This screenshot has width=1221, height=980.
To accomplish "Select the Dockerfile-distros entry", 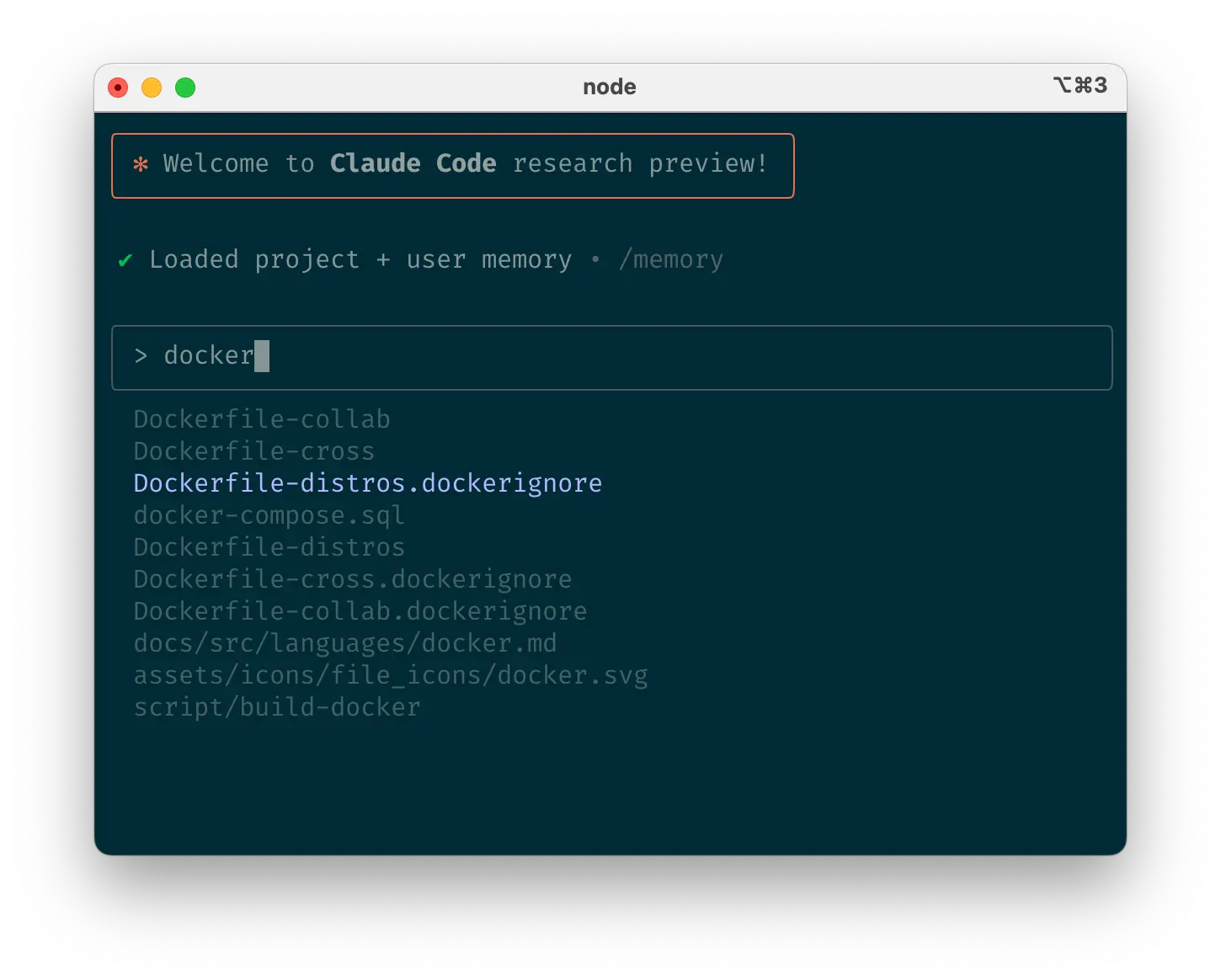I will coord(269,546).
